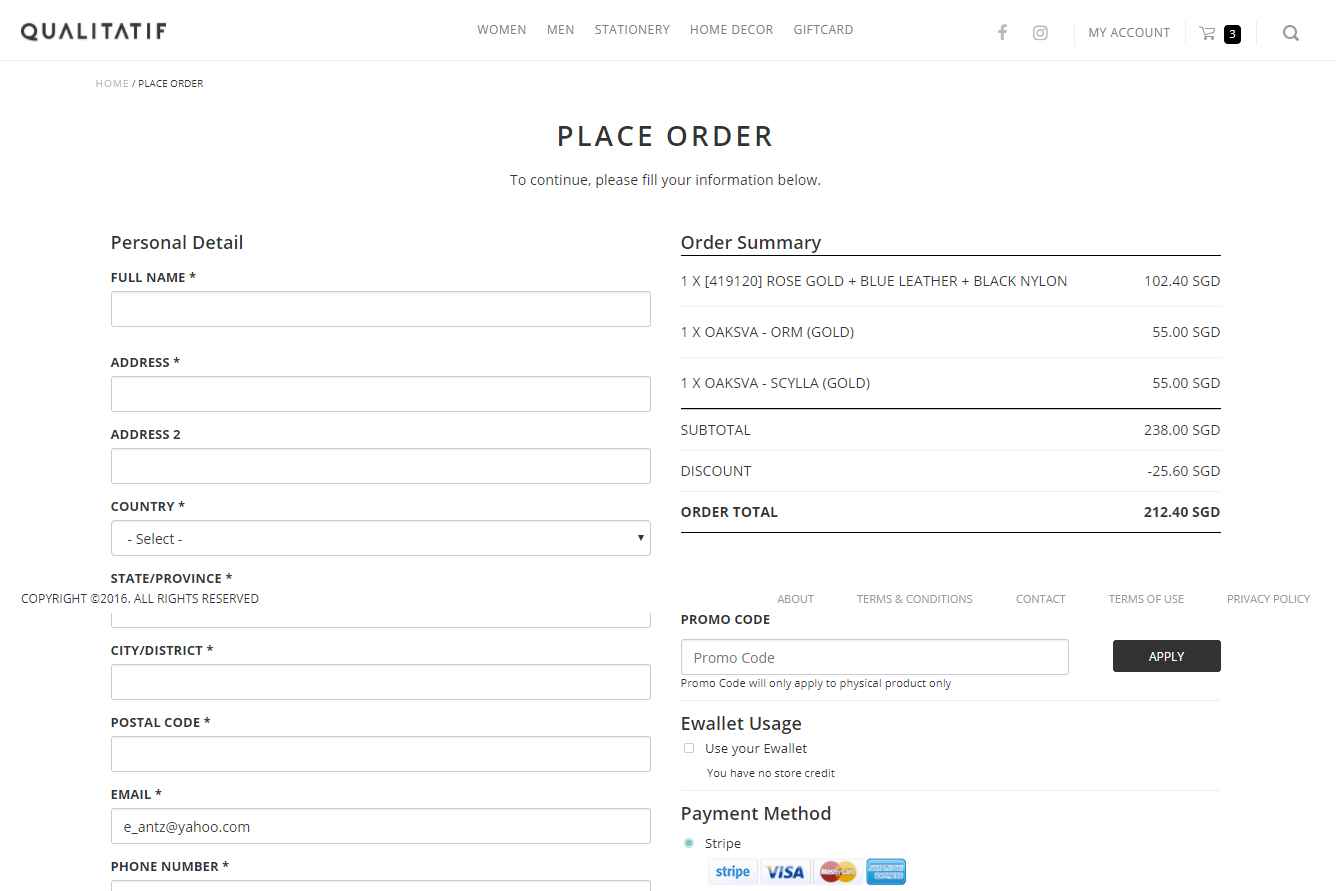
Task: Click the Visa card logo
Action: 785,872
